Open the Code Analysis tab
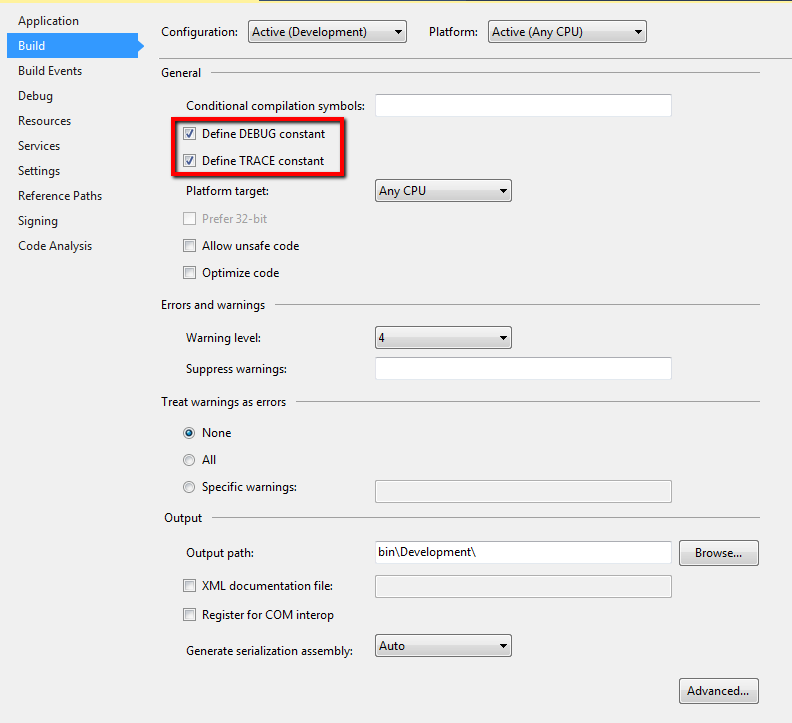The width and height of the screenshot is (792, 723). 55,246
